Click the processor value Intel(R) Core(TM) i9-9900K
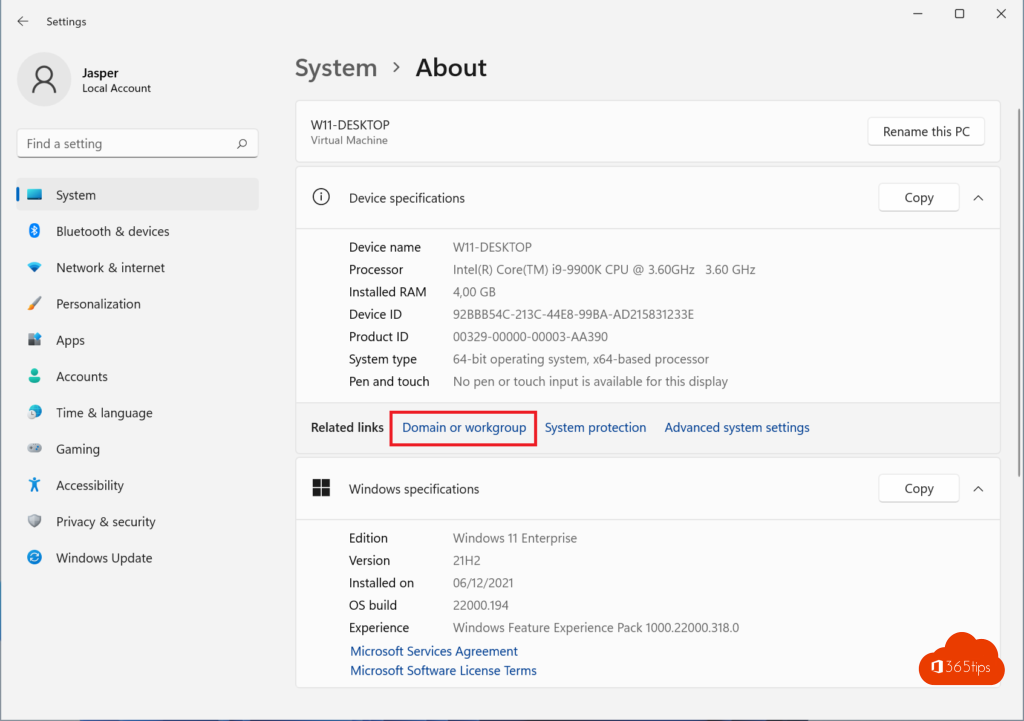1024x721 pixels. tap(604, 270)
